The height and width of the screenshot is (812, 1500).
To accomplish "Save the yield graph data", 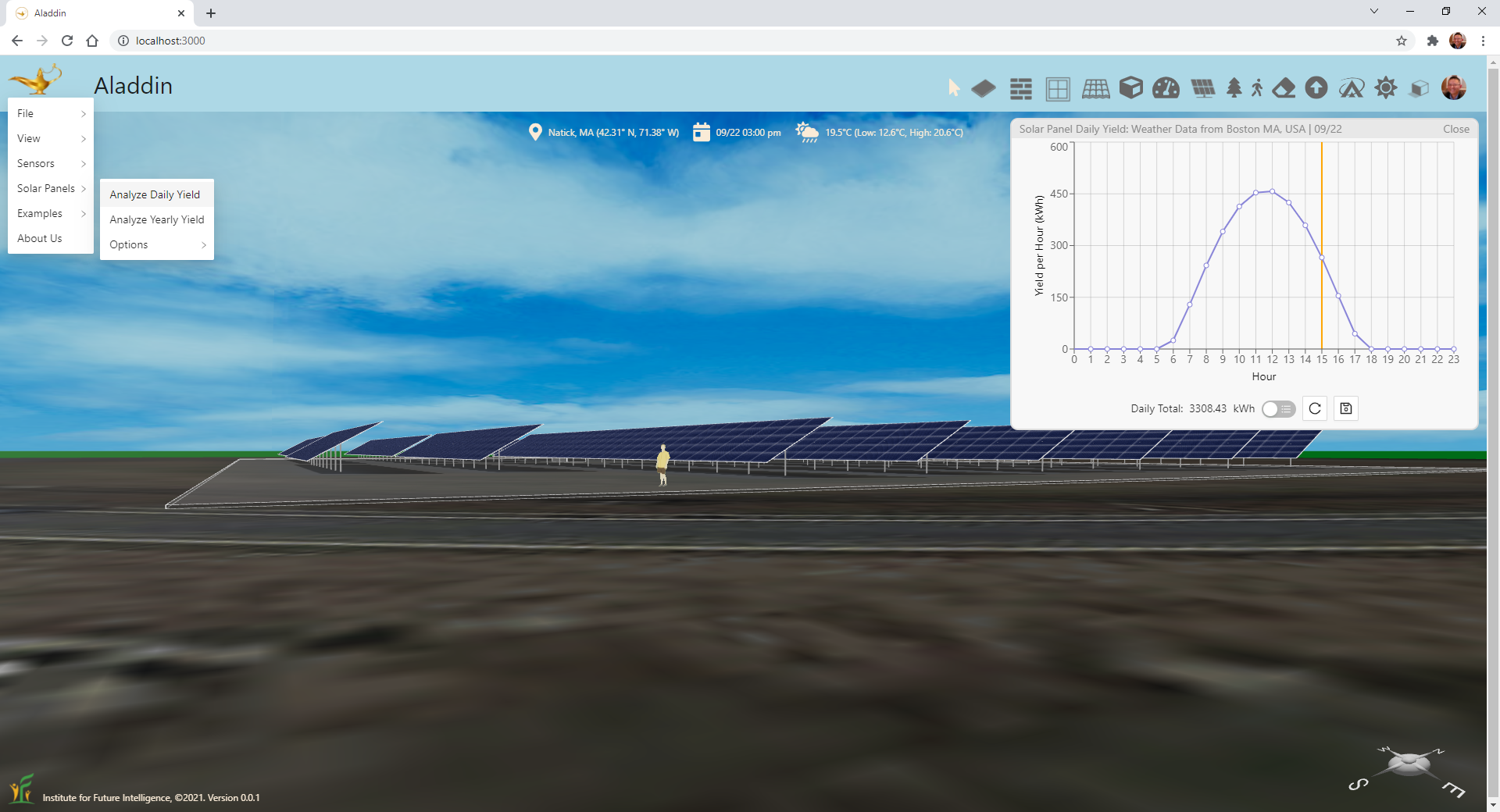I will [x=1346, y=409].
